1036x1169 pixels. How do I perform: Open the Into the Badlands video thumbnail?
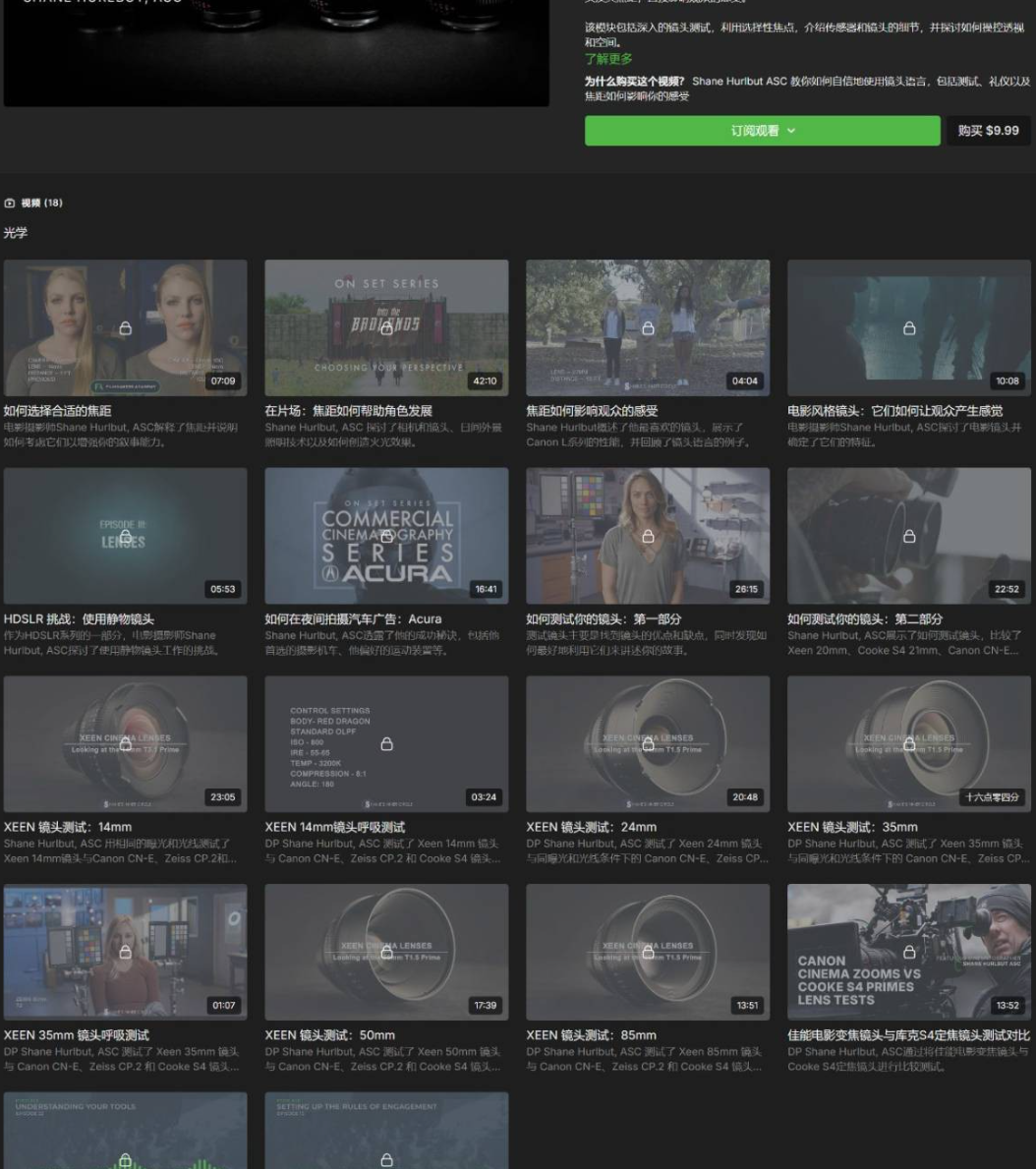click(x=387, y=328)
